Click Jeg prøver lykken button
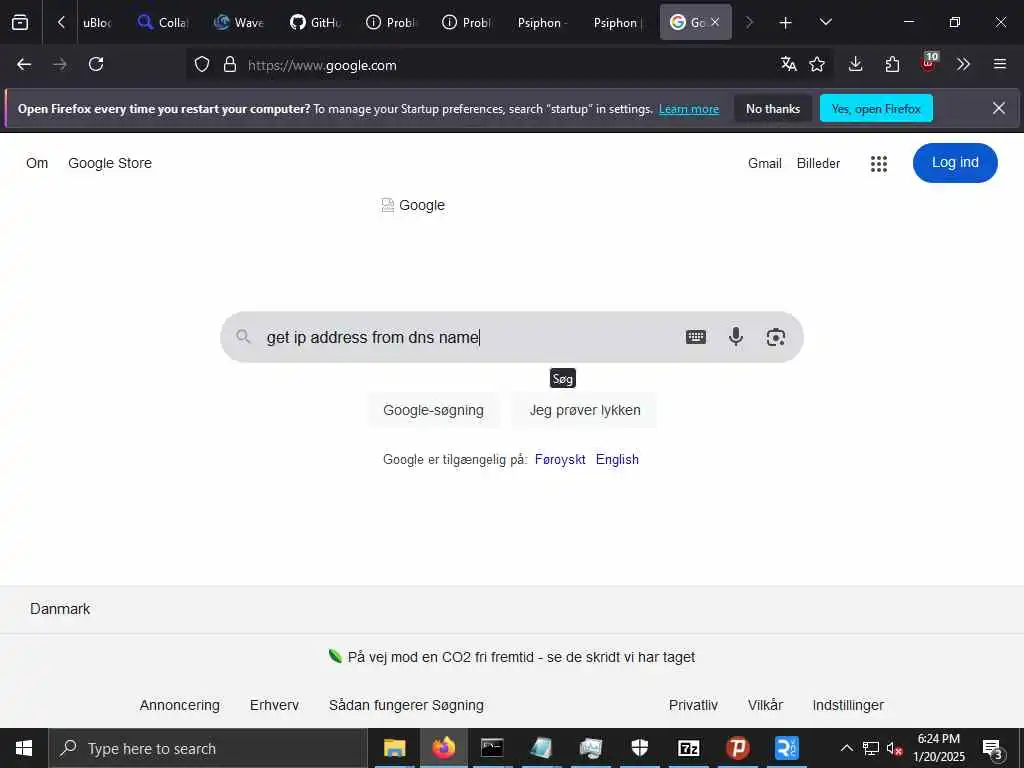The height and width of the screenshot is (768, 1024). click(x=584, y=410)
